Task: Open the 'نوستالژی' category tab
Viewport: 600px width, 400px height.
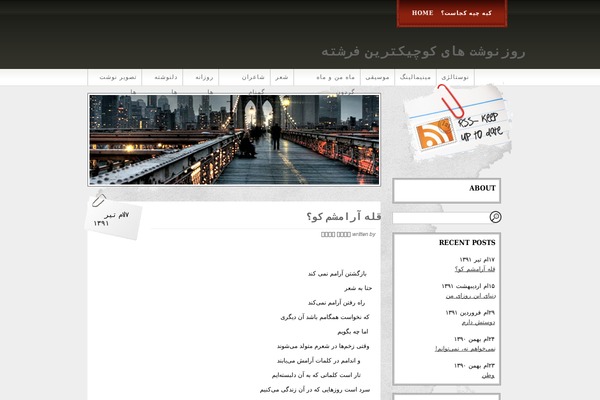Action: [x=455, y=77]
